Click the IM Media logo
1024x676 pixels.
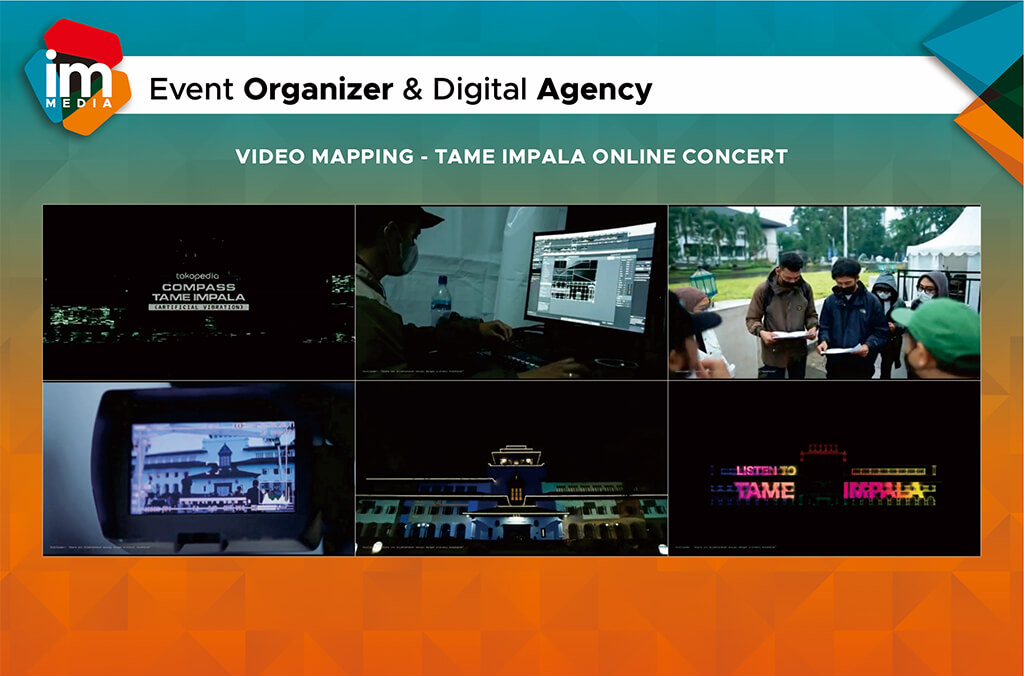click(x=77, y=77)
